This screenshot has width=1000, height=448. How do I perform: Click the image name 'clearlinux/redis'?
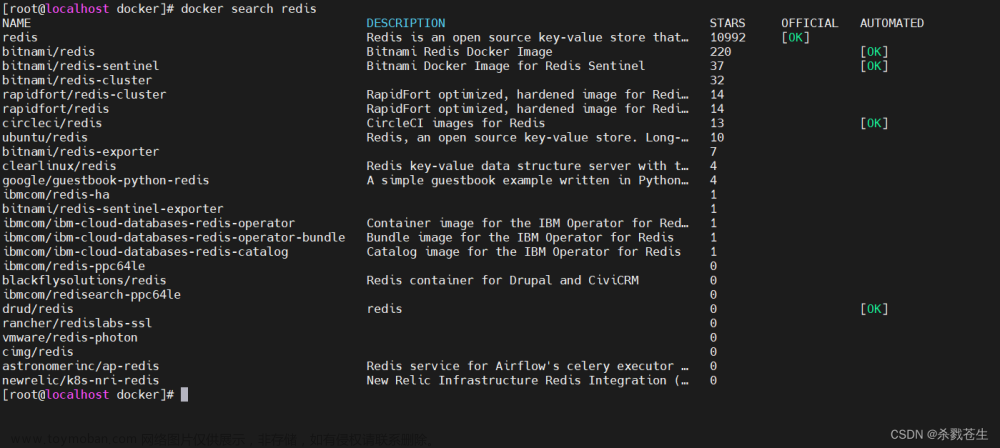coord(59,166)
